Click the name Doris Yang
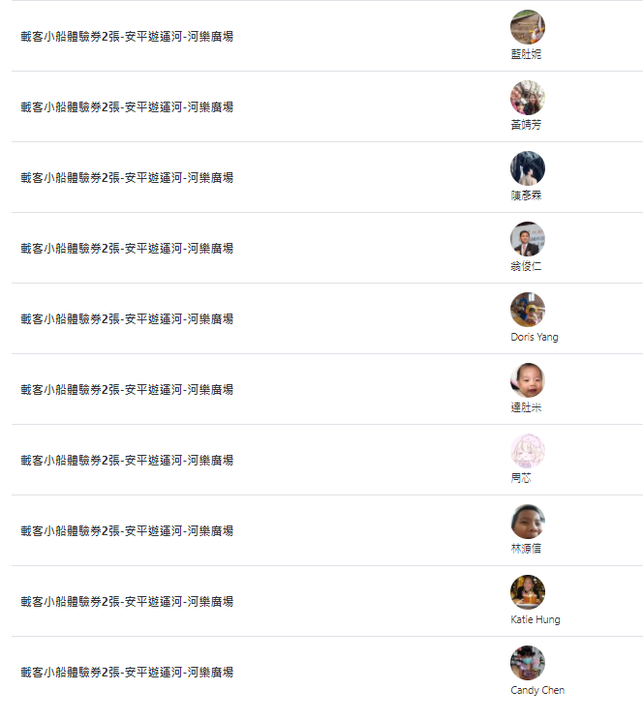643x720 pixels. 534,337
